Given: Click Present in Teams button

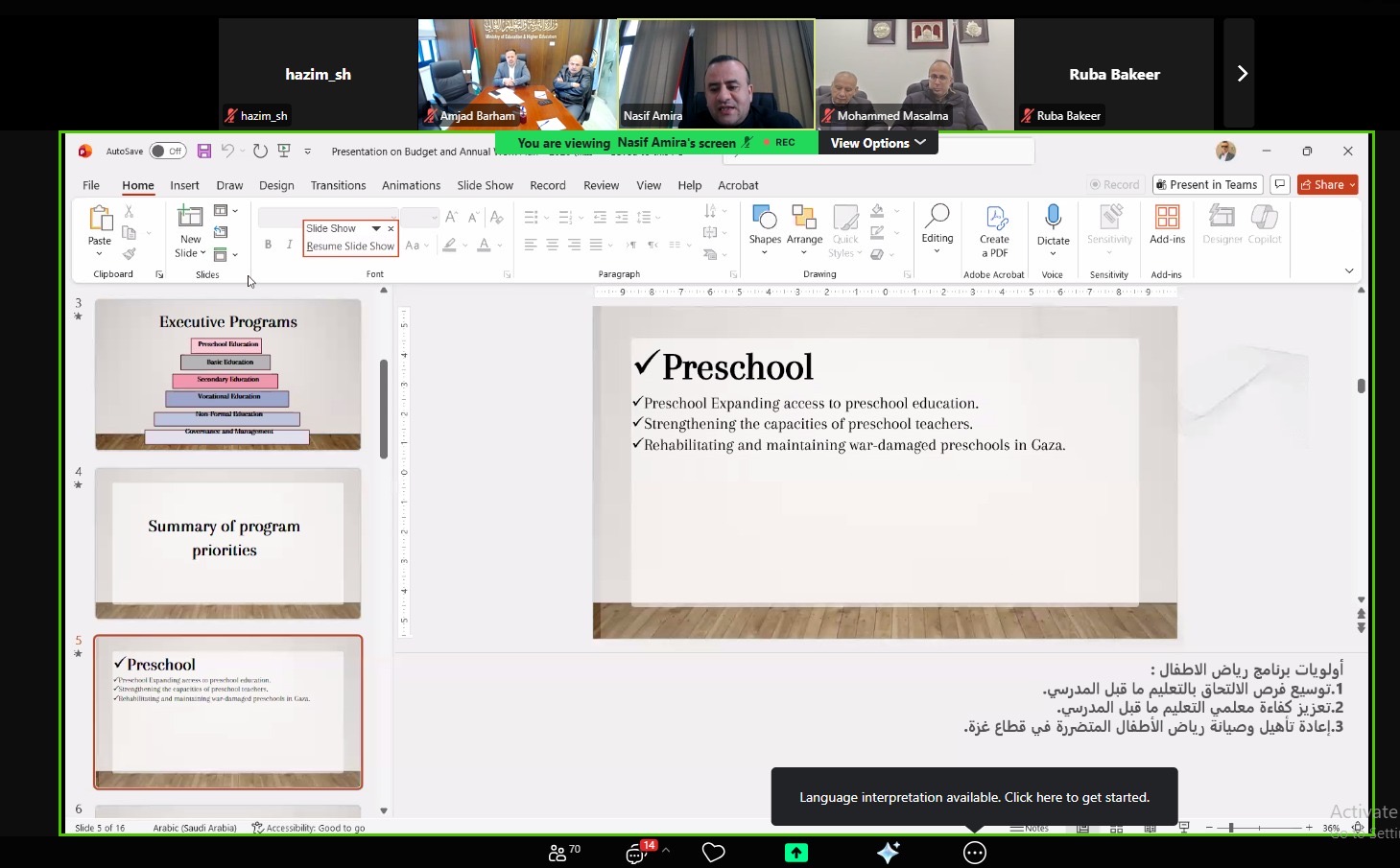Looking at the screenshot, I should (1206, 185).
